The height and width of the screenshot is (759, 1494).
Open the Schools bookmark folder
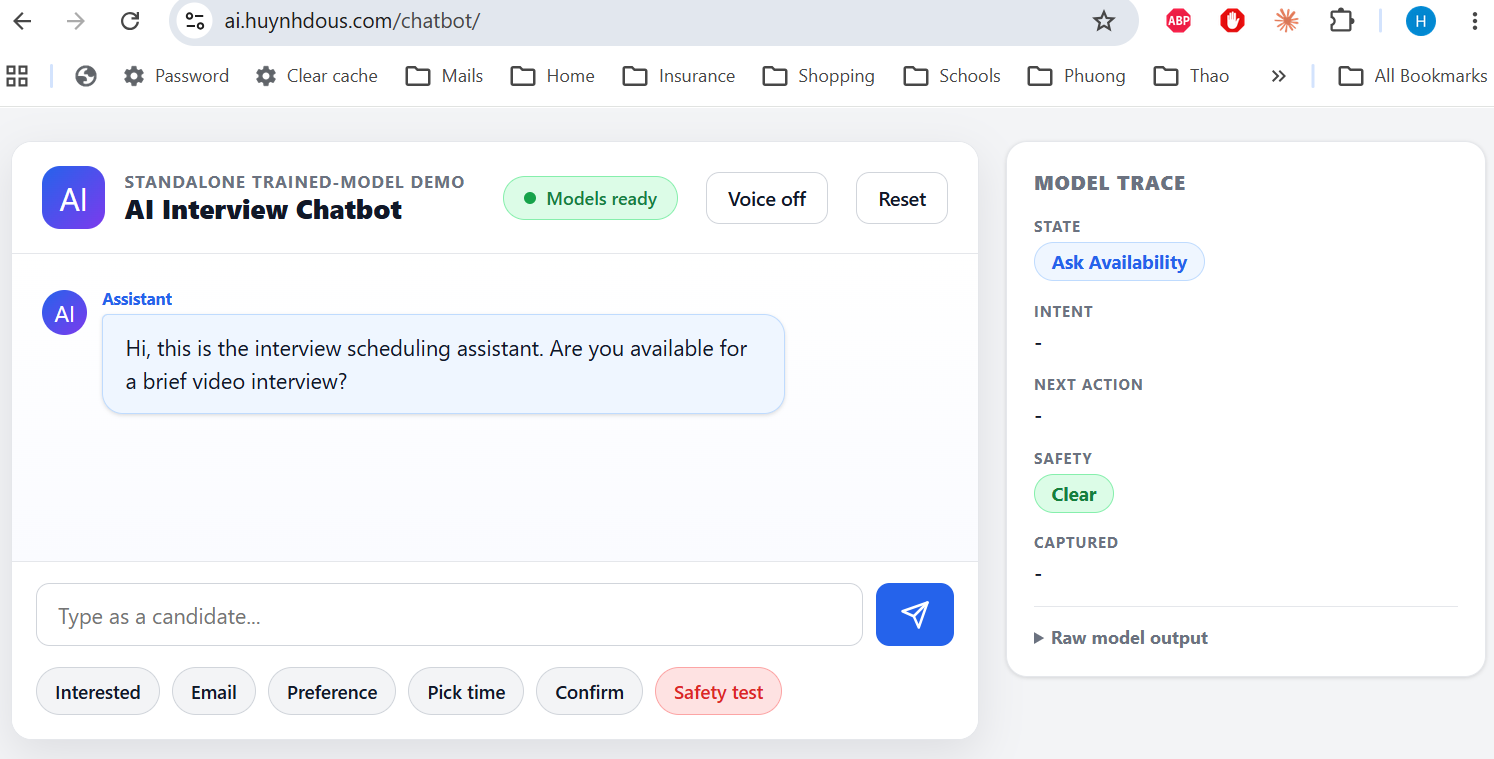[x=951, y=76]
